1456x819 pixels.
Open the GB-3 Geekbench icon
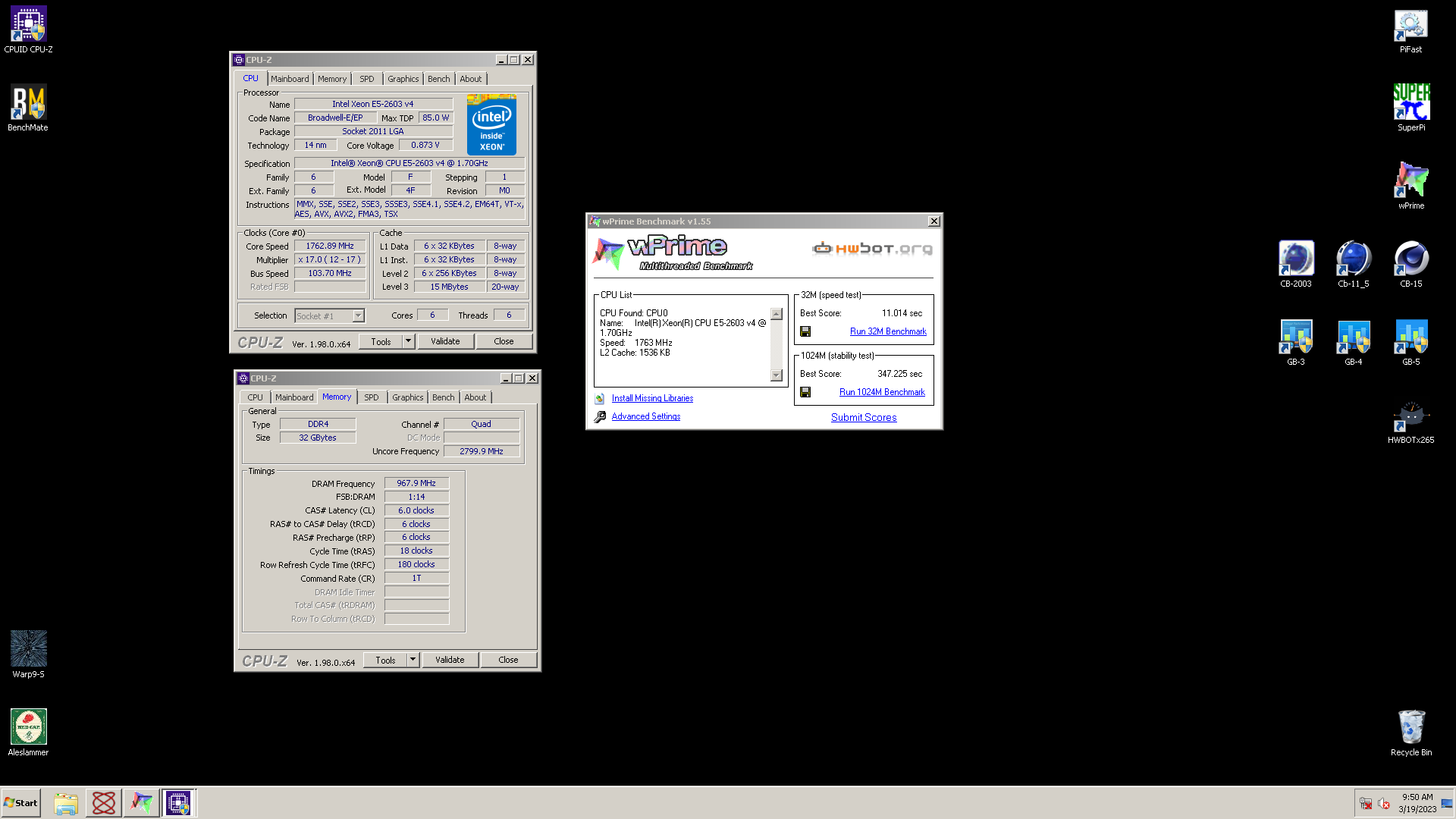(1296, 342)
